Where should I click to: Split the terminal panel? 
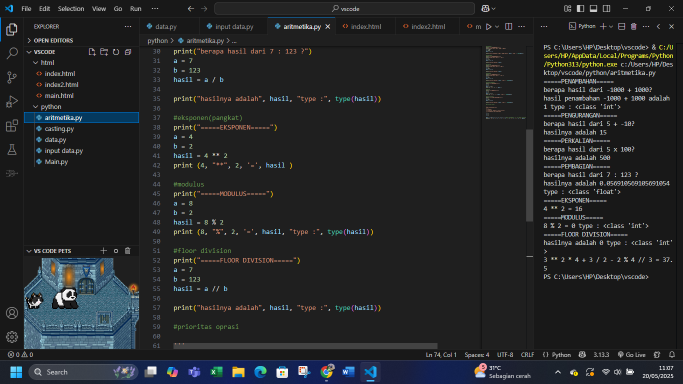click(622, 27)
